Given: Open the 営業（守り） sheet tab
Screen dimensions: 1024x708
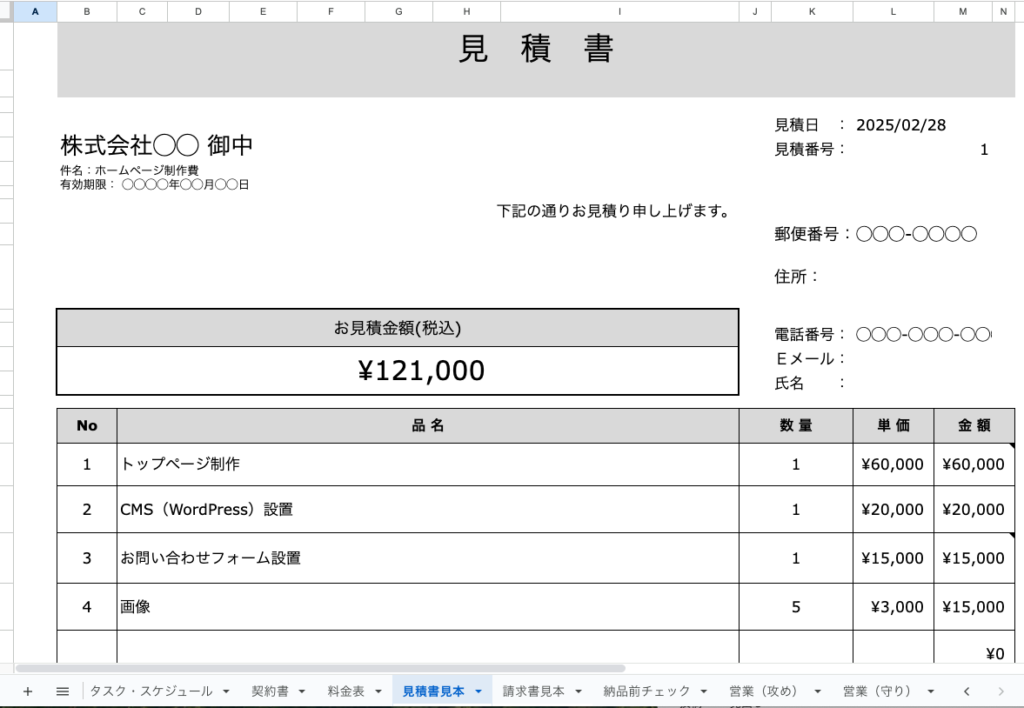Looking at the screenshot, I should 876,691.
